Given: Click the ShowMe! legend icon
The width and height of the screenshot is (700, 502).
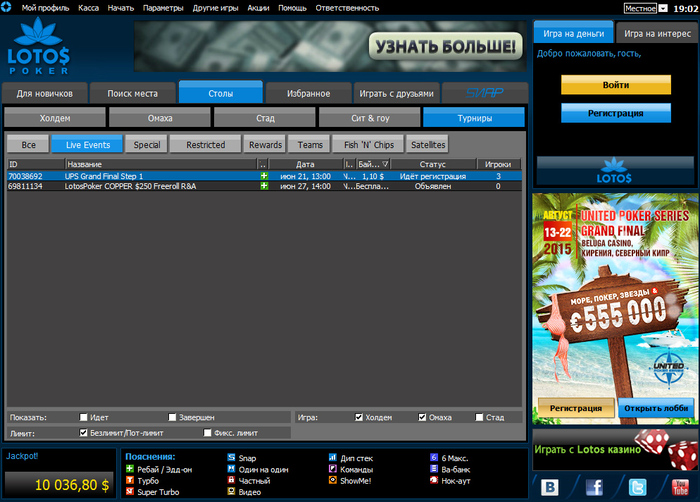Looking at the screenshot, I should point(333,480).
